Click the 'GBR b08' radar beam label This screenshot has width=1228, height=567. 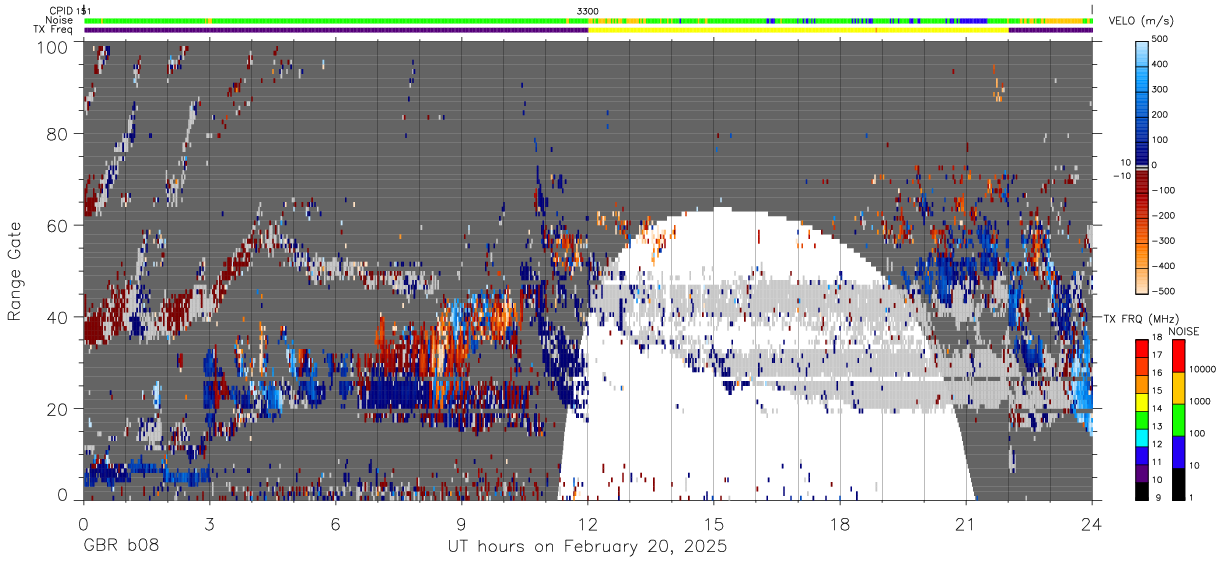120,547
